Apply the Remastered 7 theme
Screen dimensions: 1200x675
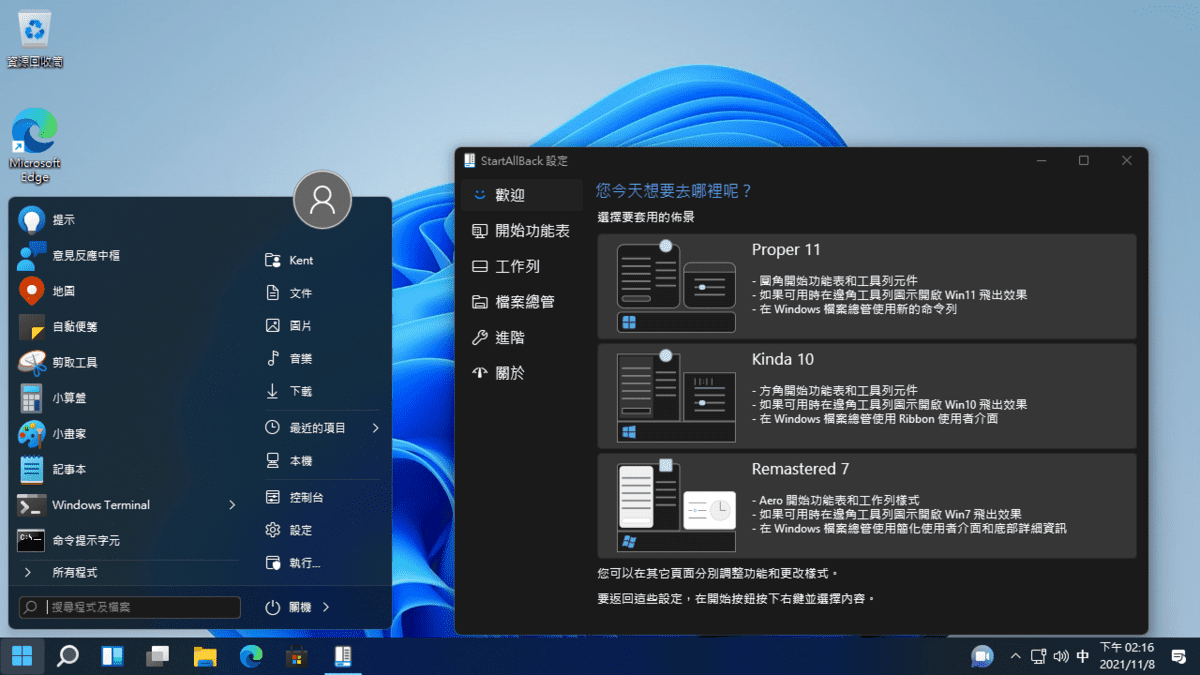[x=866, y=506]
